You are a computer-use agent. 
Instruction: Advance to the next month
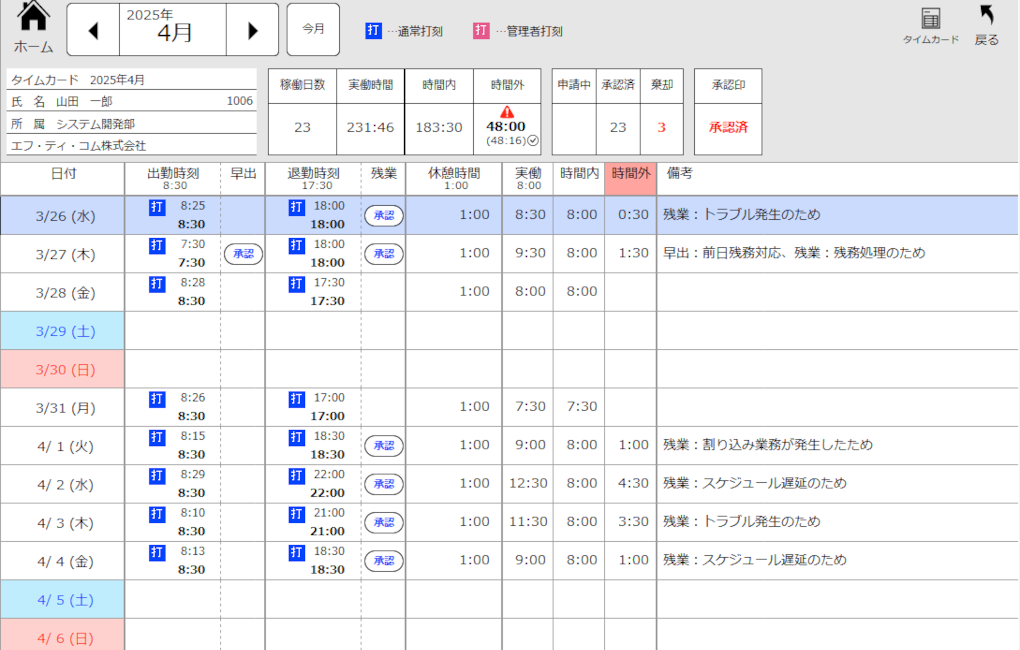(252, 30)
